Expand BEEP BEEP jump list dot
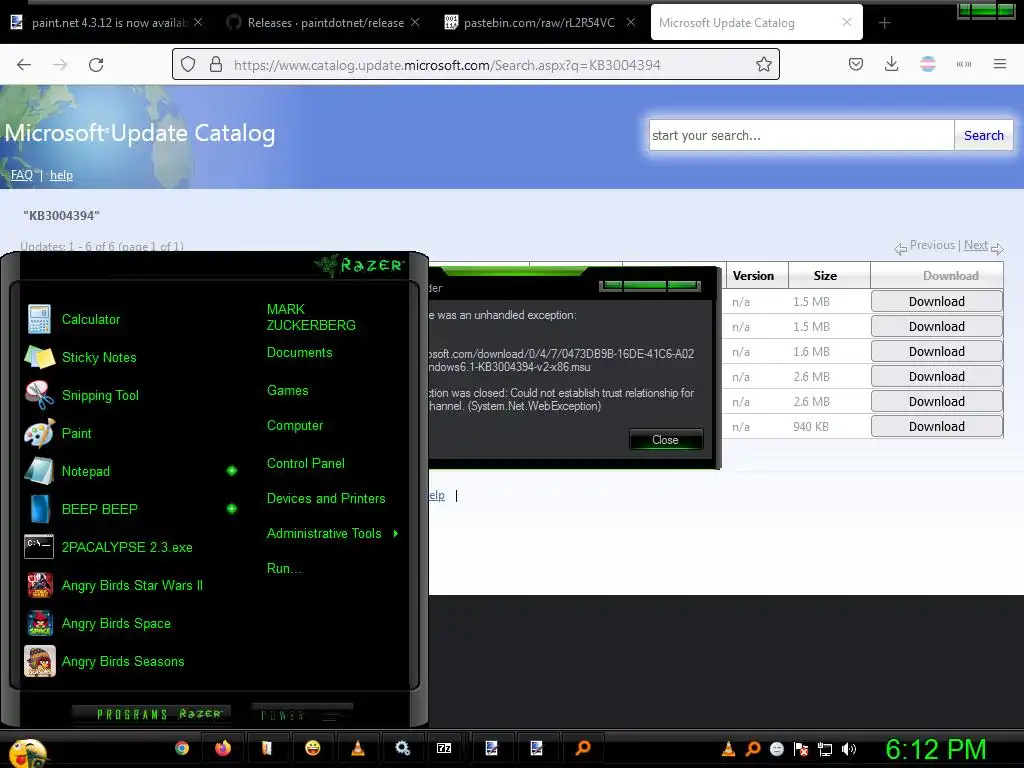 [x=232, y=509]
